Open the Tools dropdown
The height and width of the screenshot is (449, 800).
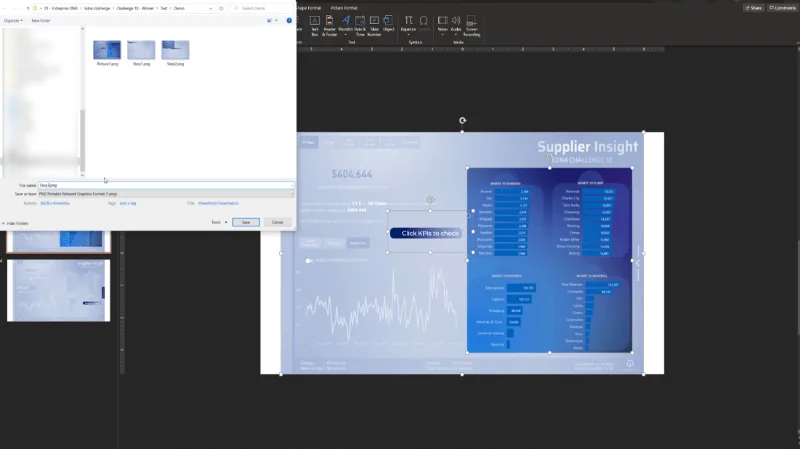click(x=219, y=222)
